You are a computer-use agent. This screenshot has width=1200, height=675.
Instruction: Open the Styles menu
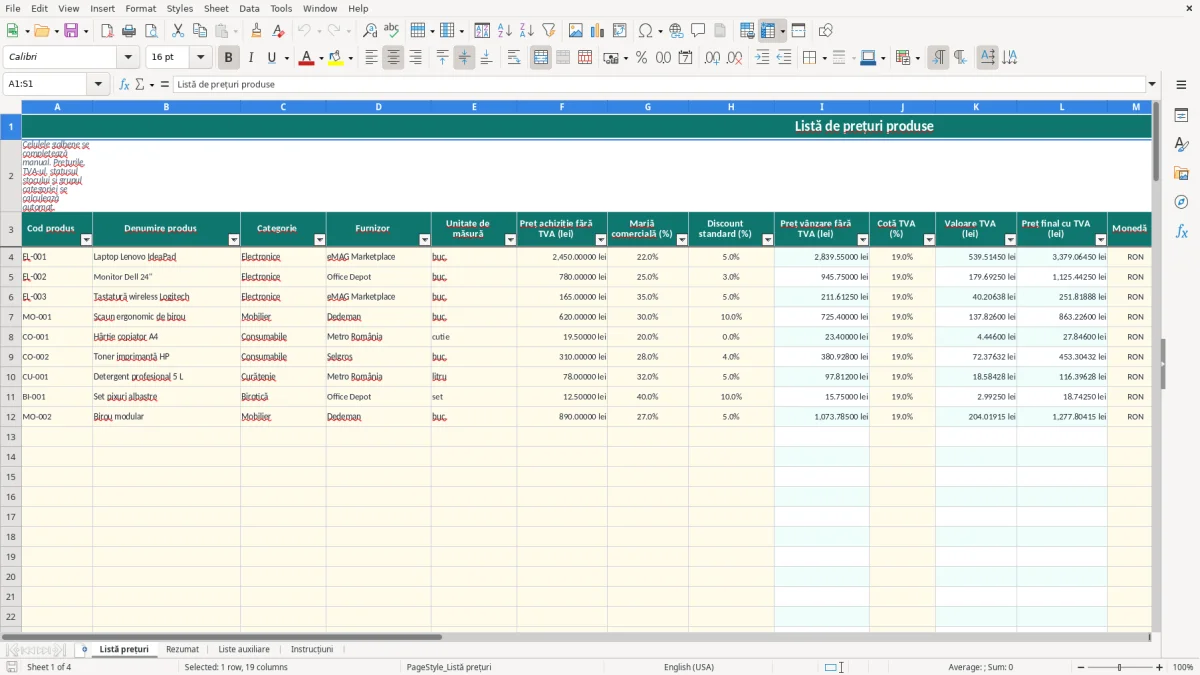click(x=180, y=8)
